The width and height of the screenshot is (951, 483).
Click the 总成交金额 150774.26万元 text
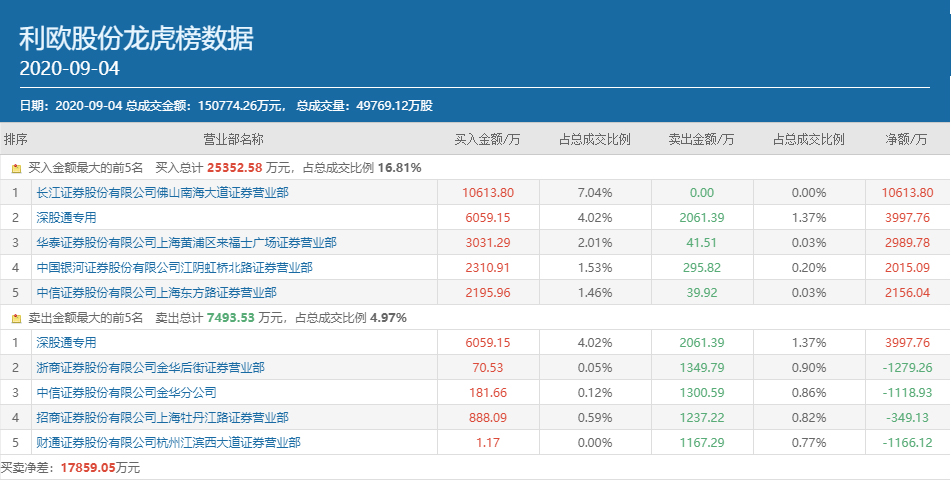click(206, 106)
